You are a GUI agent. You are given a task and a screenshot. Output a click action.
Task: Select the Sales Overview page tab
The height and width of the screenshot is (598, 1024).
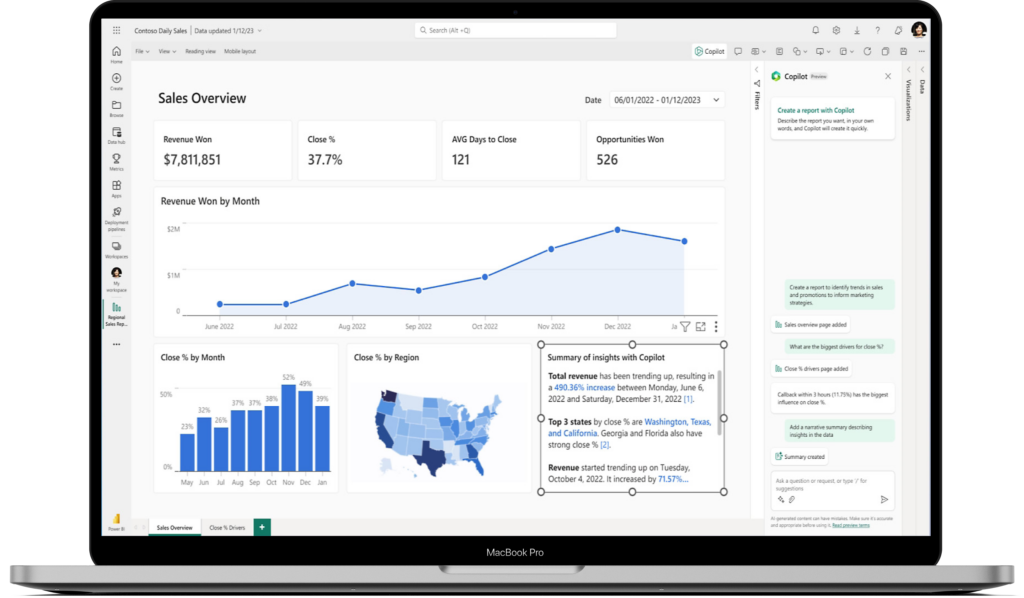pos(174,527)
